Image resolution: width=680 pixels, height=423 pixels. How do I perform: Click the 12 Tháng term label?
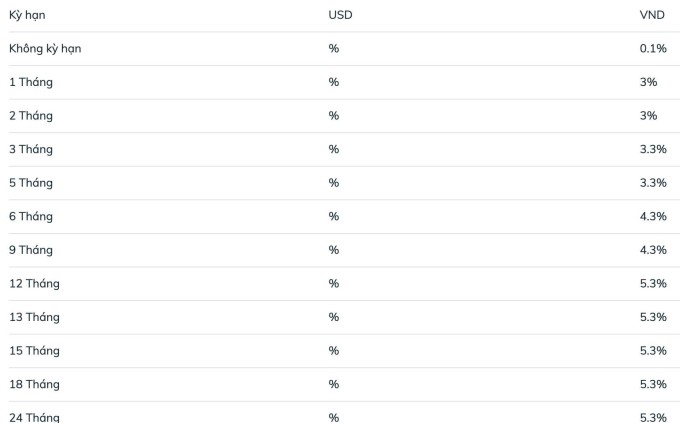click(34, 284)
